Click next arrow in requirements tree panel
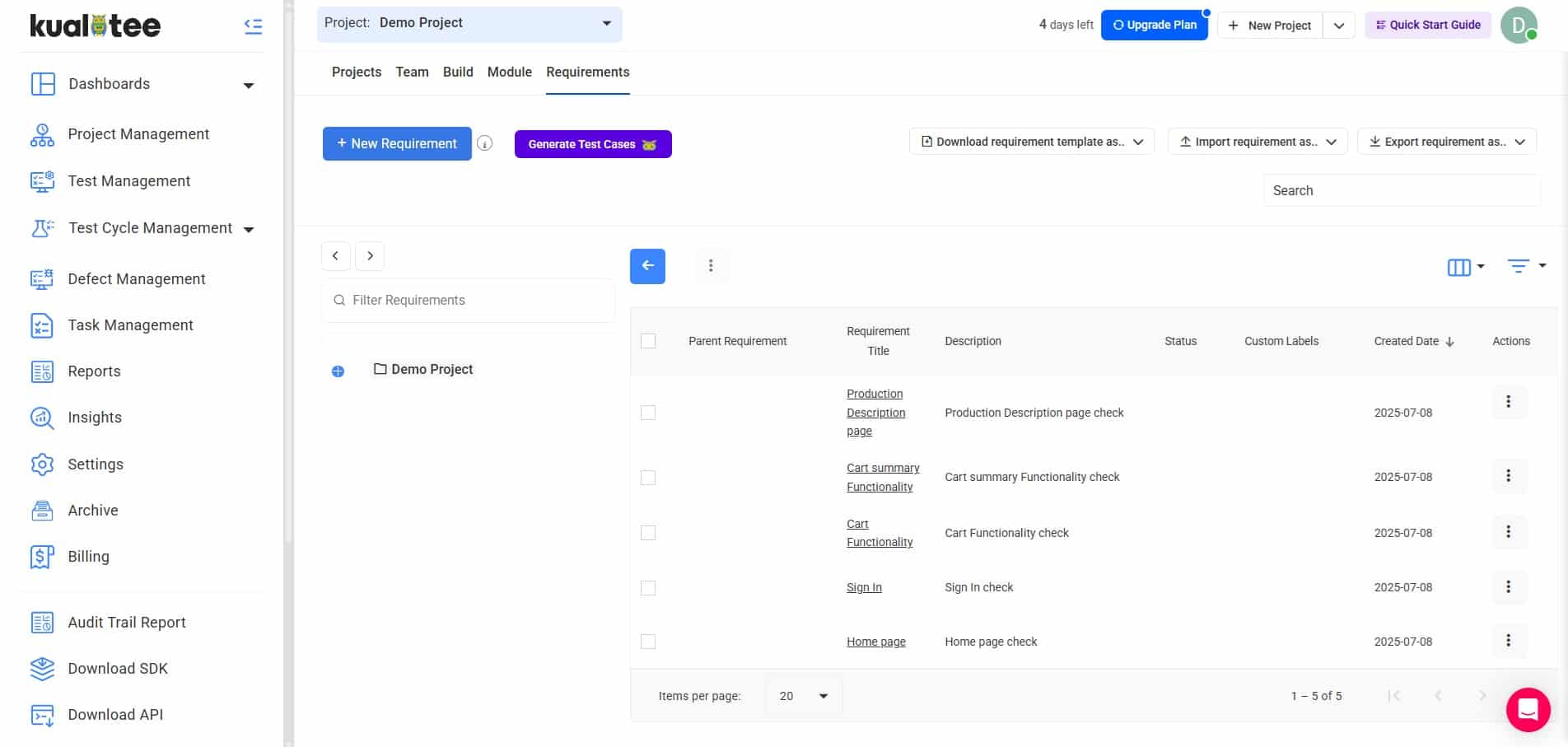1568x747 pixels. (370, 256)
